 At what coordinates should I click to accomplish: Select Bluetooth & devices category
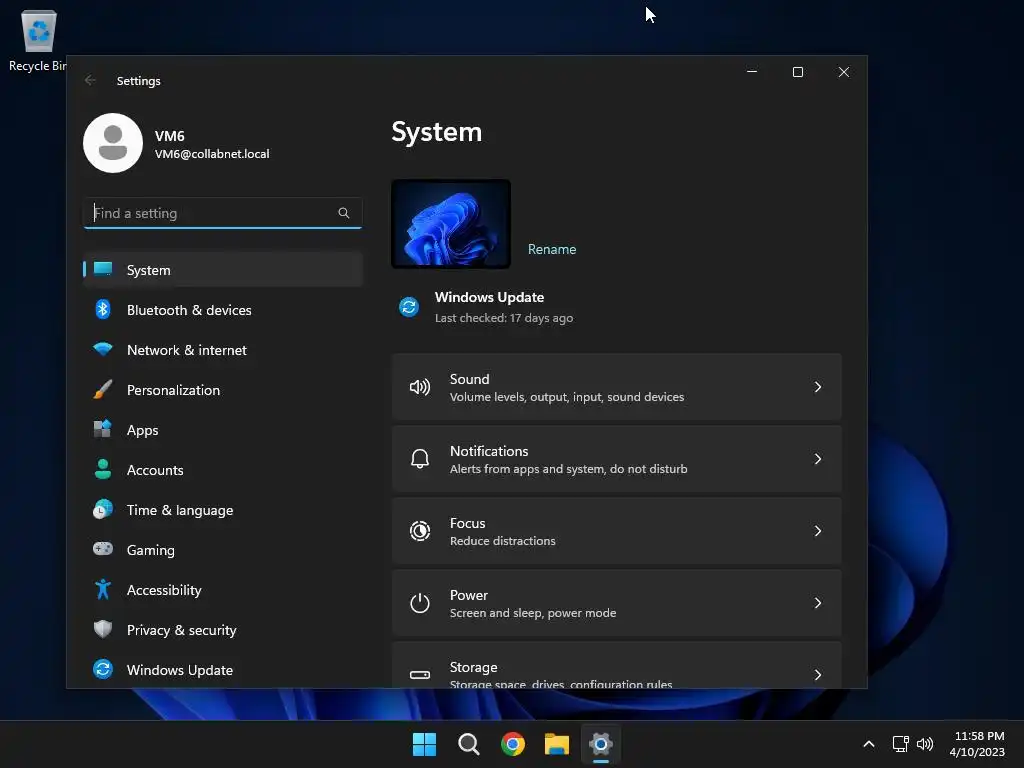(223, 310)
